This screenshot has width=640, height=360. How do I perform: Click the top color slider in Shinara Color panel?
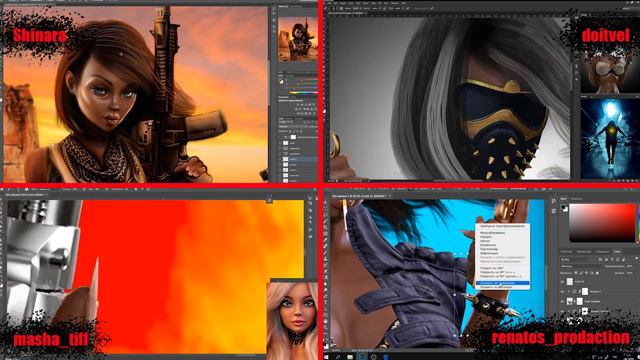click(302, 80)
